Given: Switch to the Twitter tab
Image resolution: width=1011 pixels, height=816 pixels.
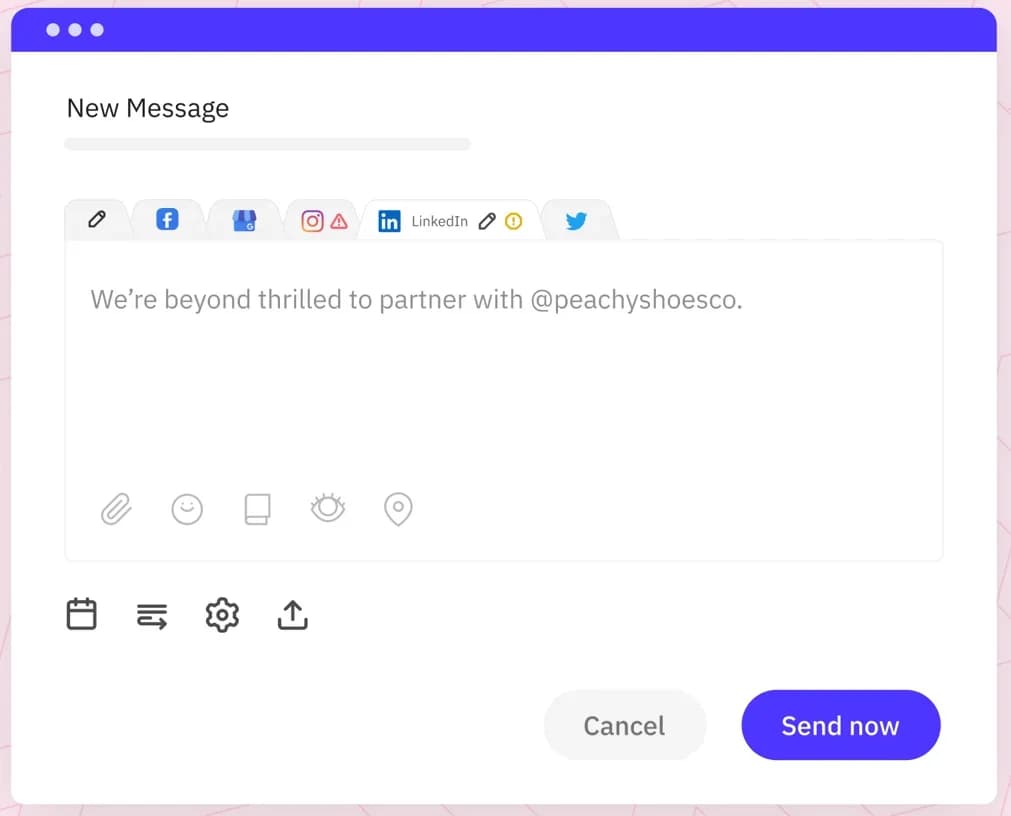Looking at the screenshot, I should (577, 221).
